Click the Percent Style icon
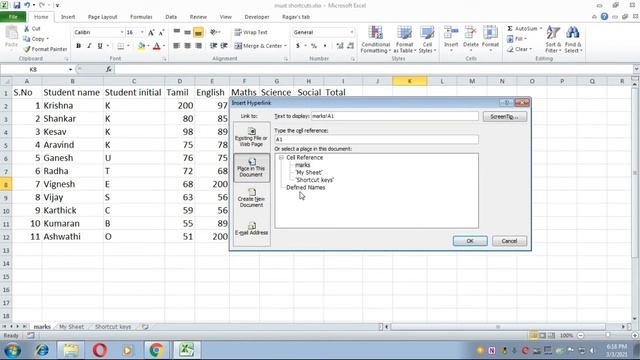This screenshot has height=360, width=640. pos(314,46)
